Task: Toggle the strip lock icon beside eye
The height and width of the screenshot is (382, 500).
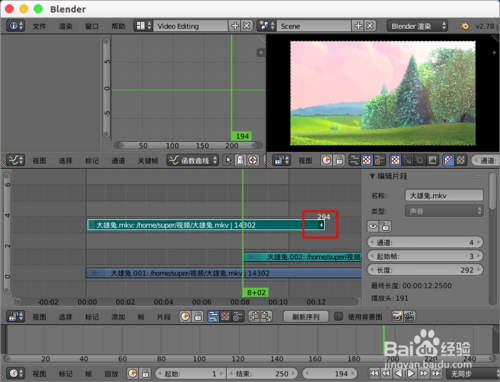Action: (x=385, y=227)
